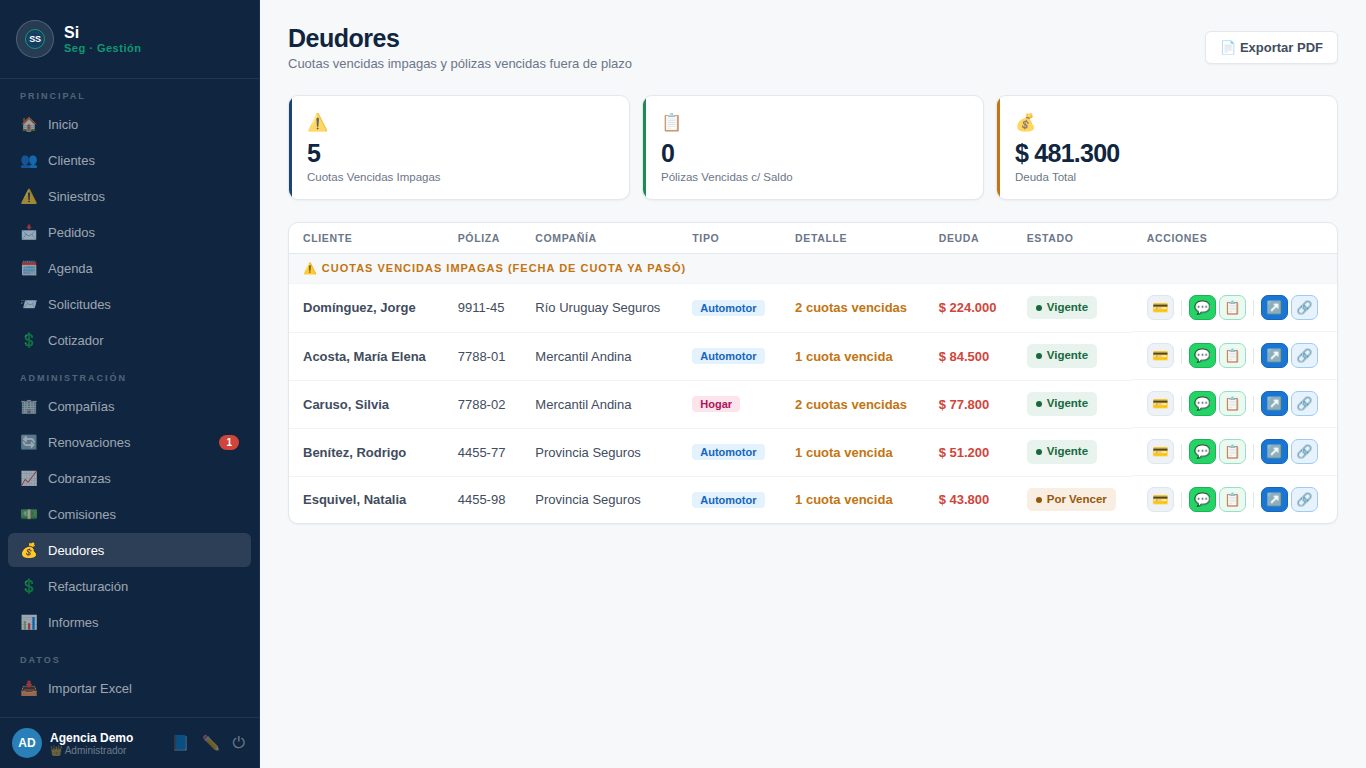Click green chat icon for Caruso, Silvia
The width and height of the screenshot is (1366, 768).
[x=1202, y=404]
